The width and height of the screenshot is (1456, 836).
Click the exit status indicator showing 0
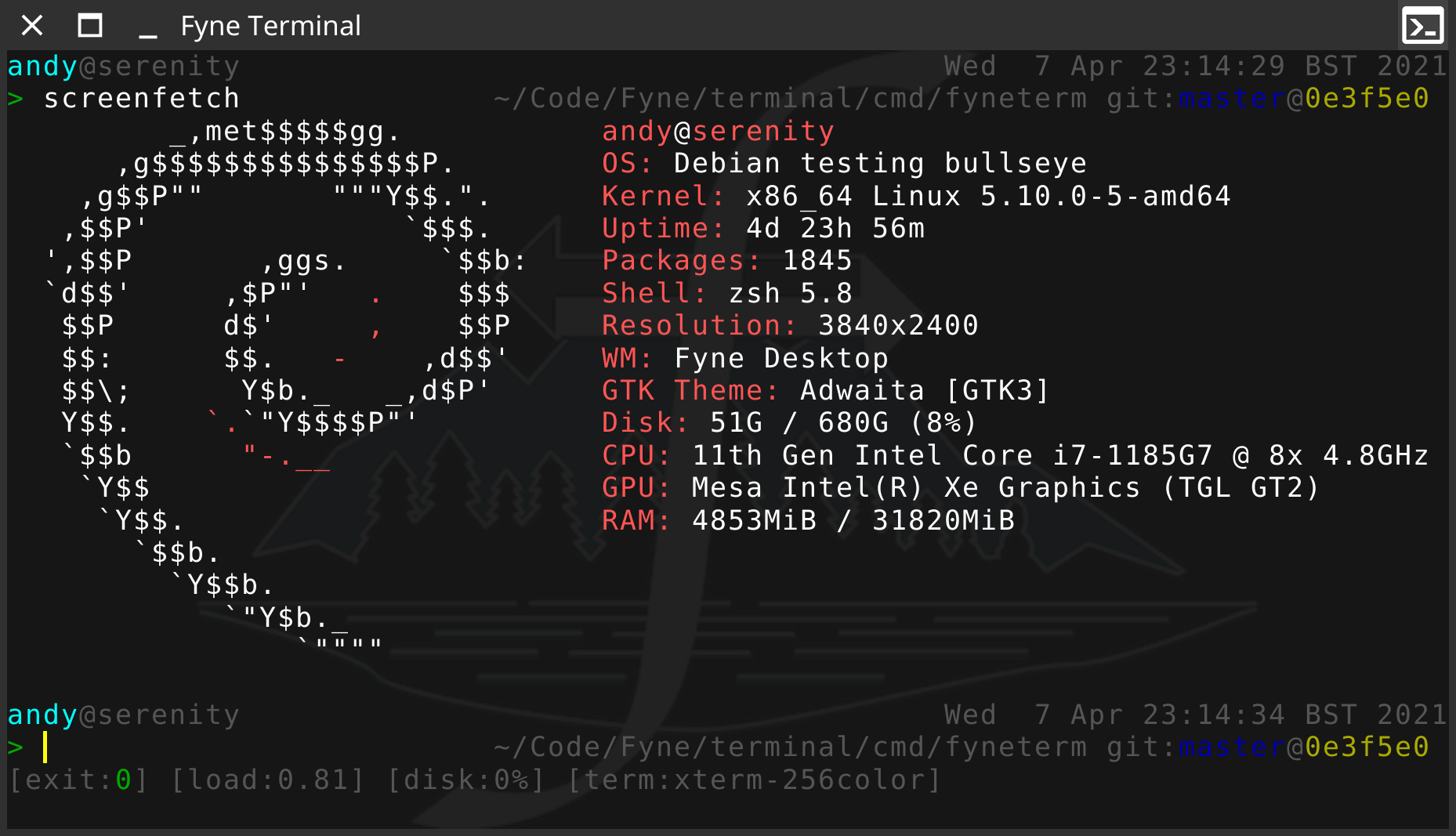[x=77, y=779]
